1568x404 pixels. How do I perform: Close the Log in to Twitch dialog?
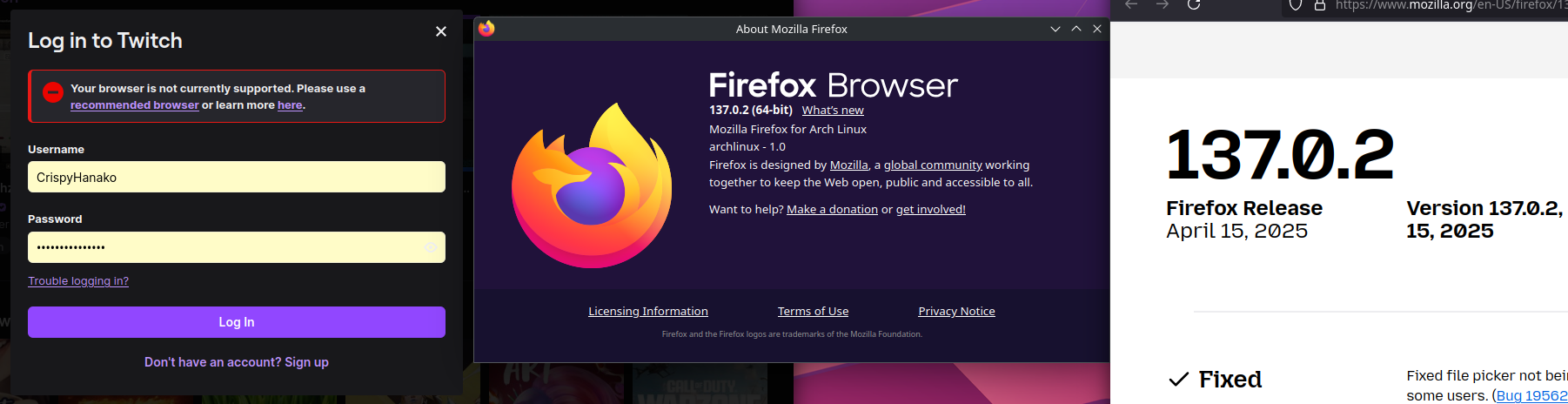tap(441, 31)
